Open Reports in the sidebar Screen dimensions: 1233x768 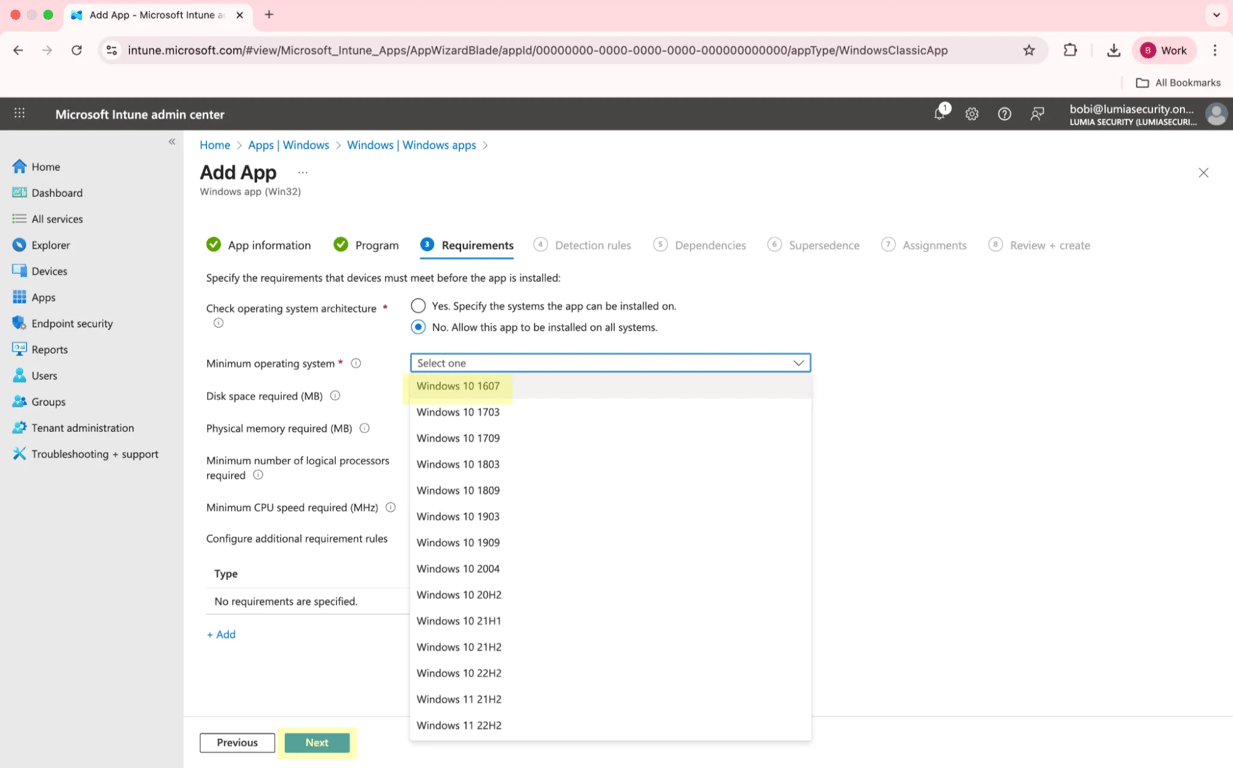pos(39,349)
